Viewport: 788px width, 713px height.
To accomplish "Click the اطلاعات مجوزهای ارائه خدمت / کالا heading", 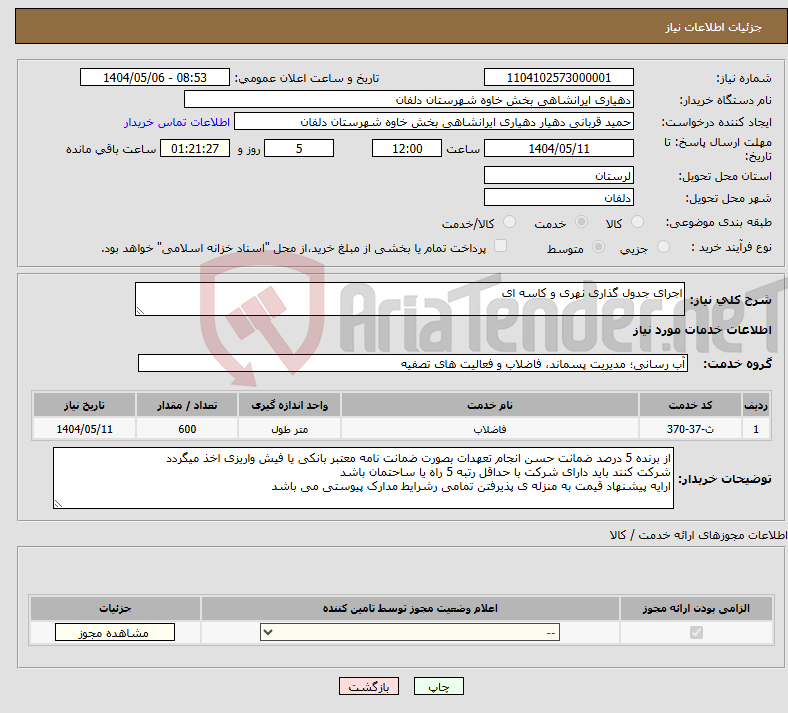I will click(698, 535).
